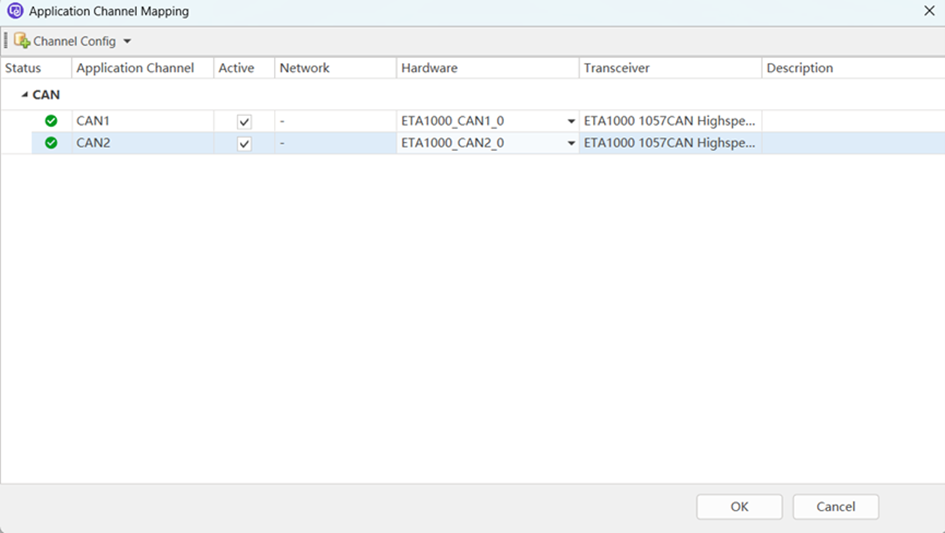Uncheck the Active checkbox for CAN1
945x533 pixels.
tap(244, 122)
